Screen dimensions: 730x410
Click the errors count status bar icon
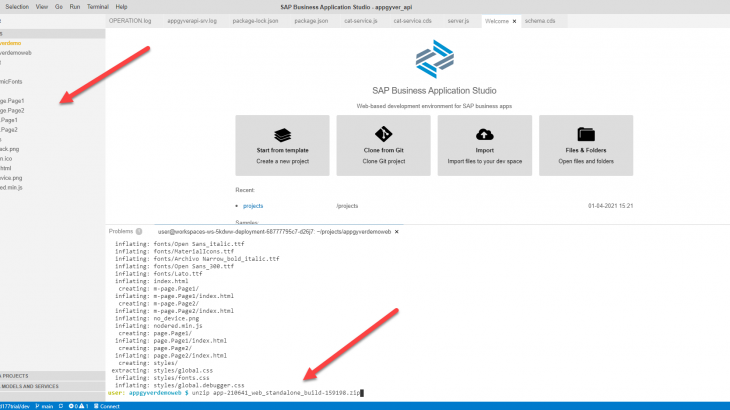(x=73, y=406)
